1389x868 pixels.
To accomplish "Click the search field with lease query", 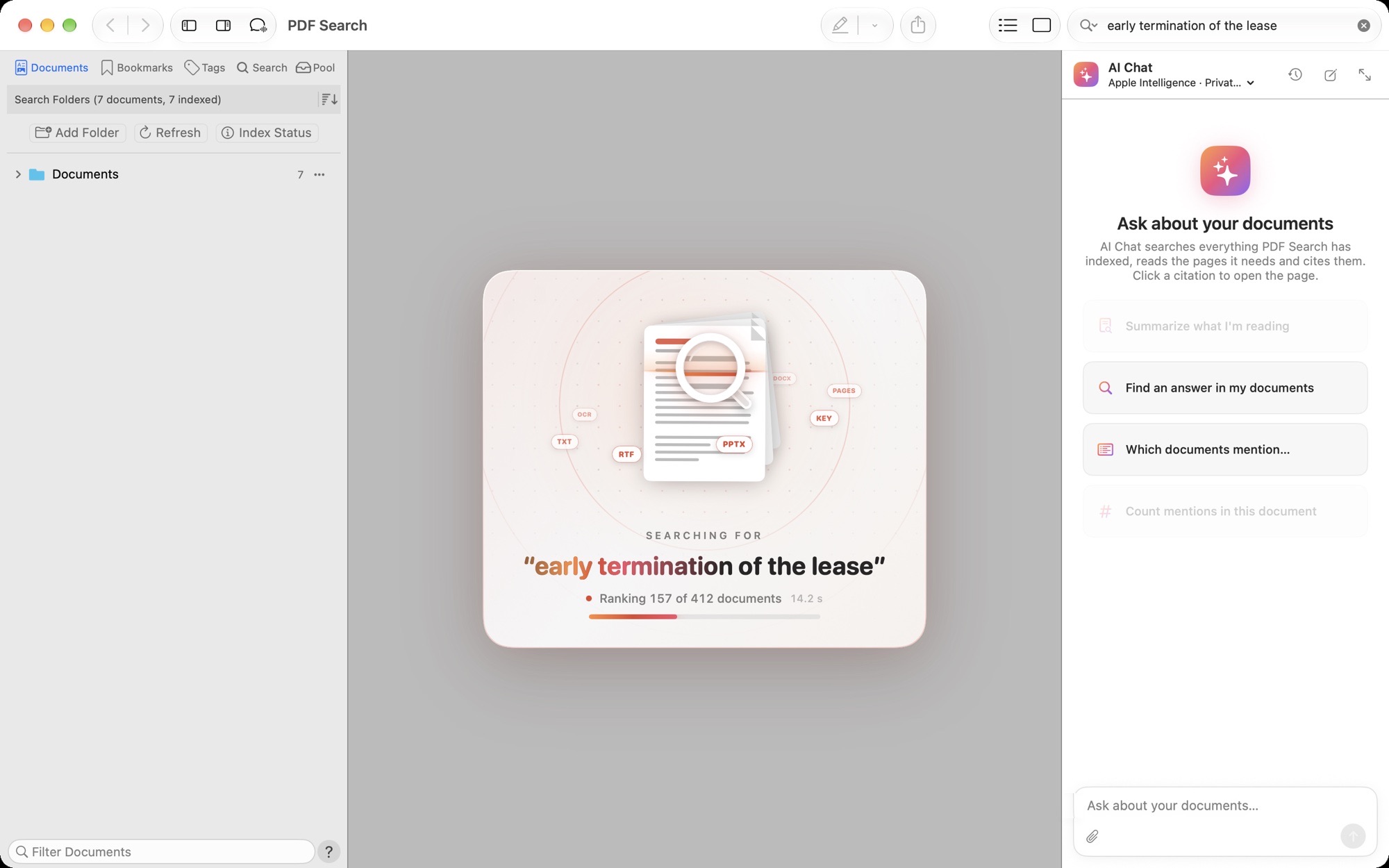I will click(x=1225, y=26).
